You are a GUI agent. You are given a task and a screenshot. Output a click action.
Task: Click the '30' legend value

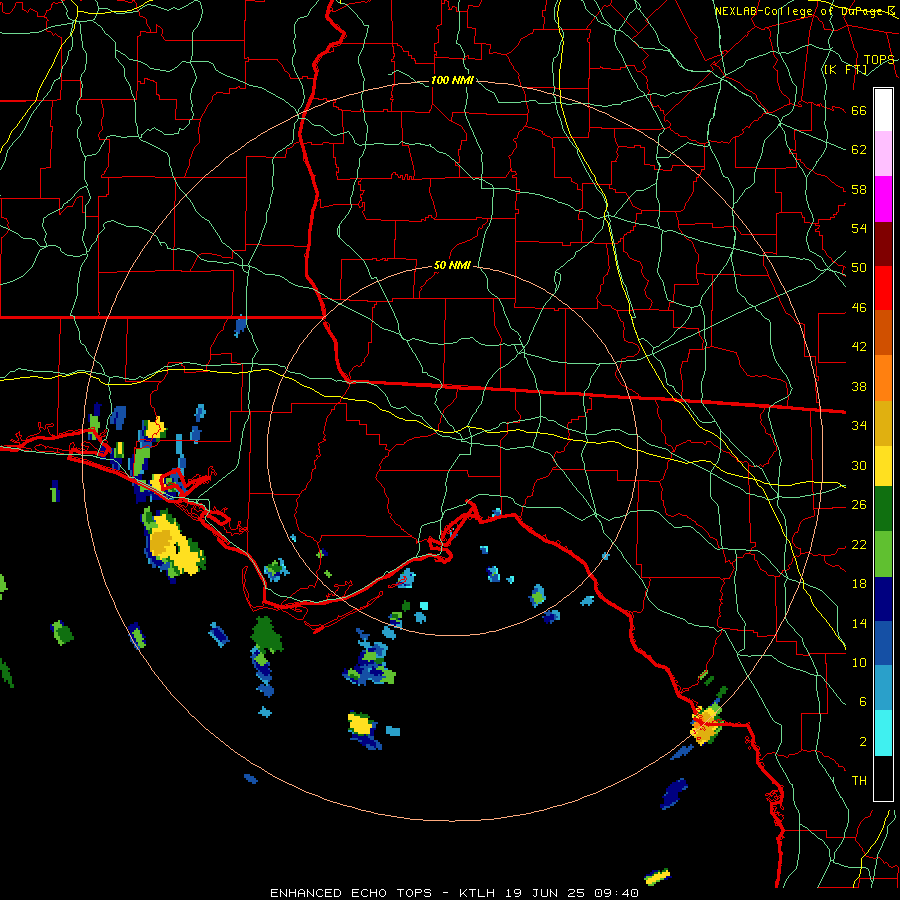click(x=859, y=465)
